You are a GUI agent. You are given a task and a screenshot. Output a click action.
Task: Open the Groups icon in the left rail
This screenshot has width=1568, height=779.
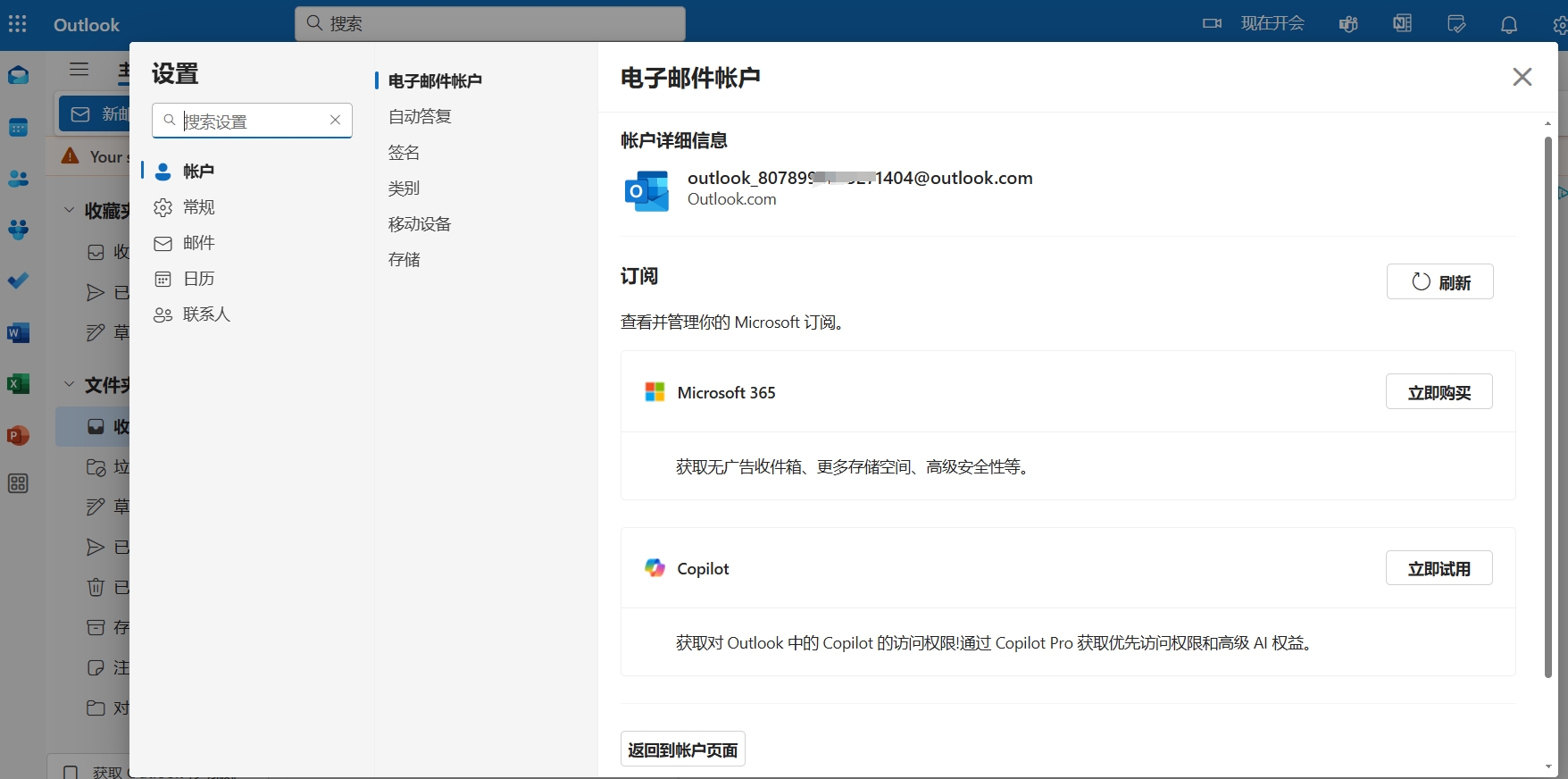click(x=18, y=230)
